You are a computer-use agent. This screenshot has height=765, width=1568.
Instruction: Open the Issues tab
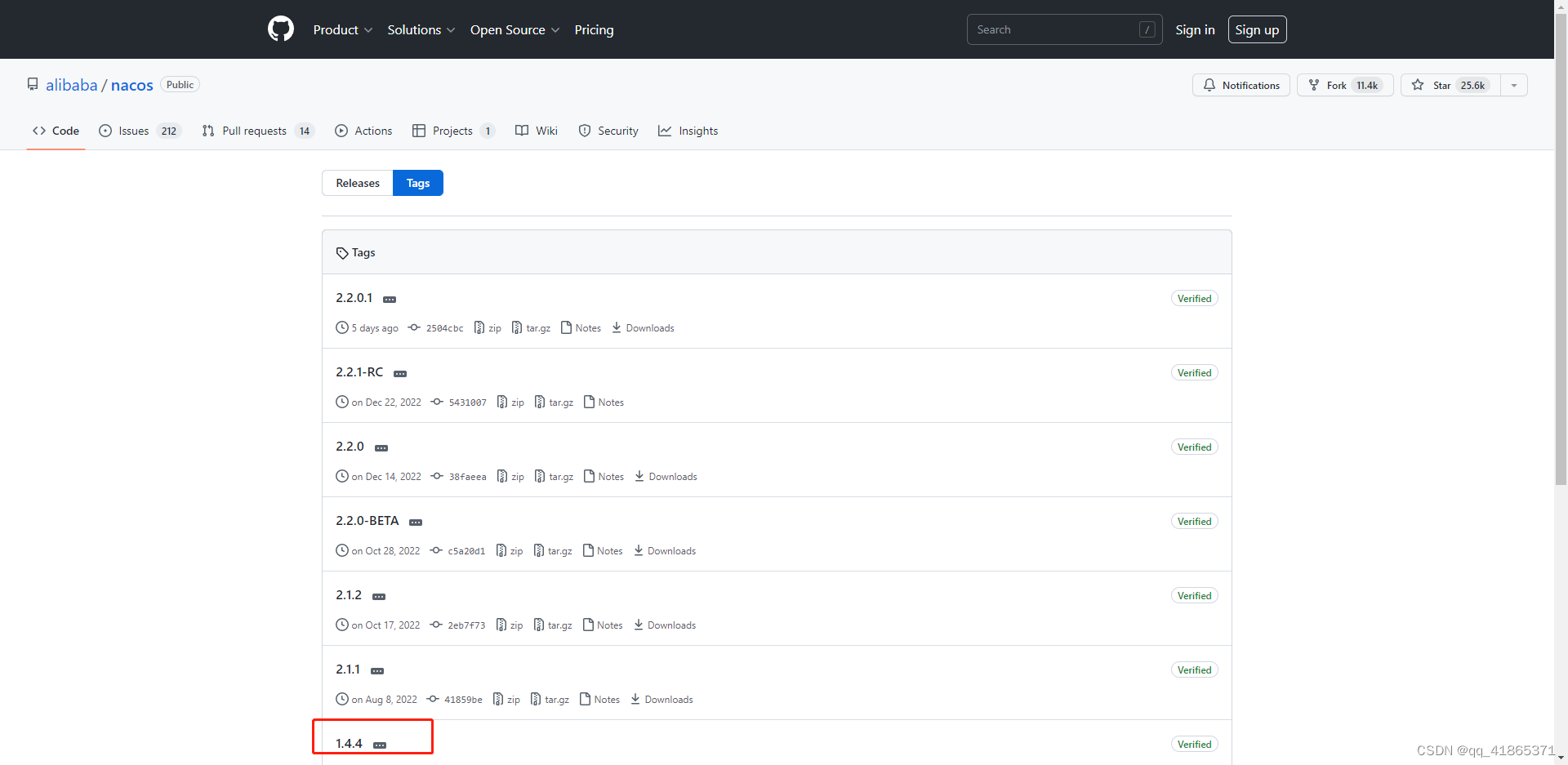click(x=139, y=131)
